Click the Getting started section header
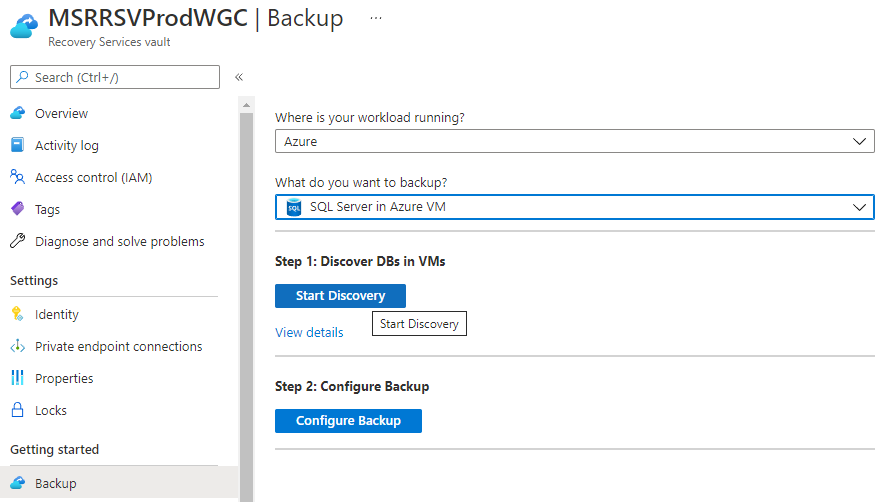The height and width of the screenshot is (502, 882). click(x=55, y=450)
